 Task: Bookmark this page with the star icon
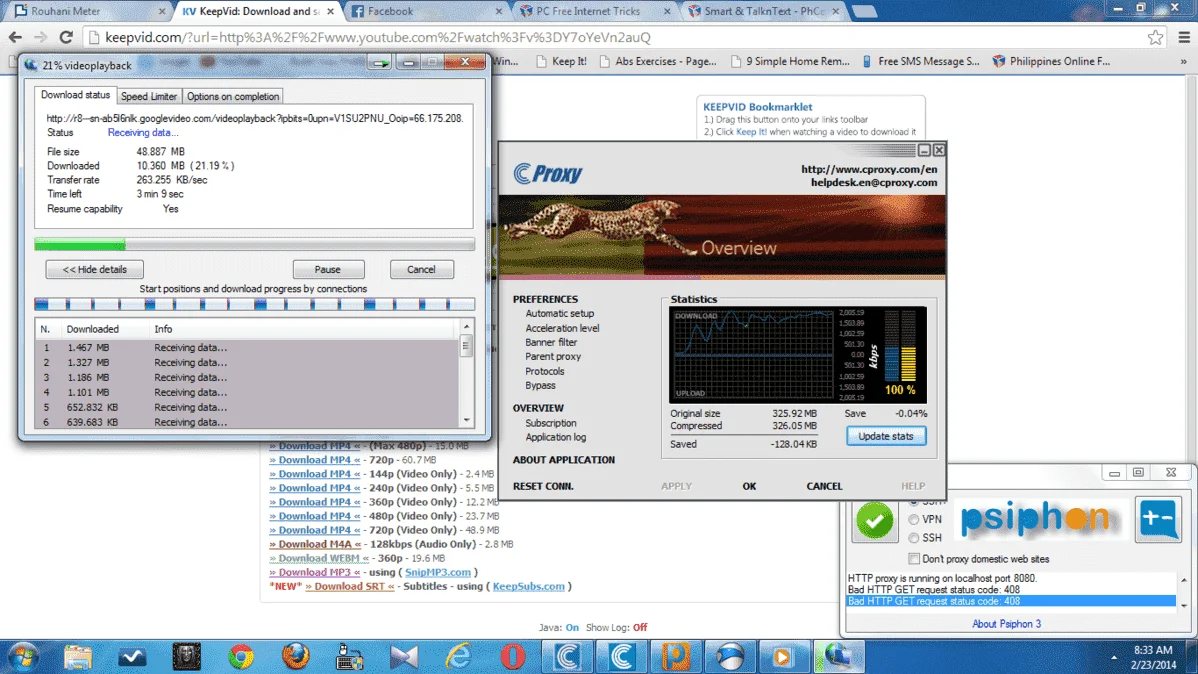coord(1155,37)
